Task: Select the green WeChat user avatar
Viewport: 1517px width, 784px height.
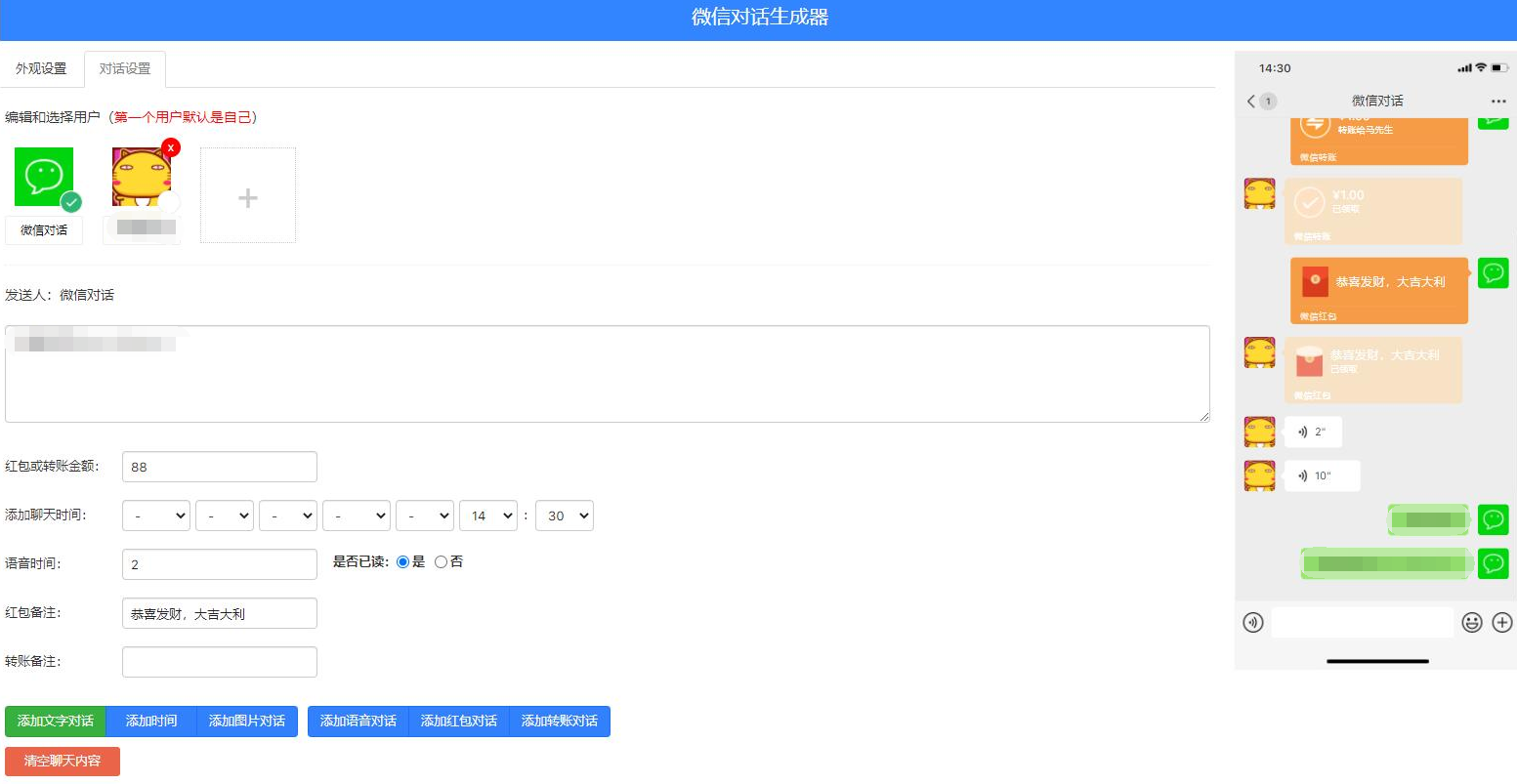Action: click(x=44, y=177)
